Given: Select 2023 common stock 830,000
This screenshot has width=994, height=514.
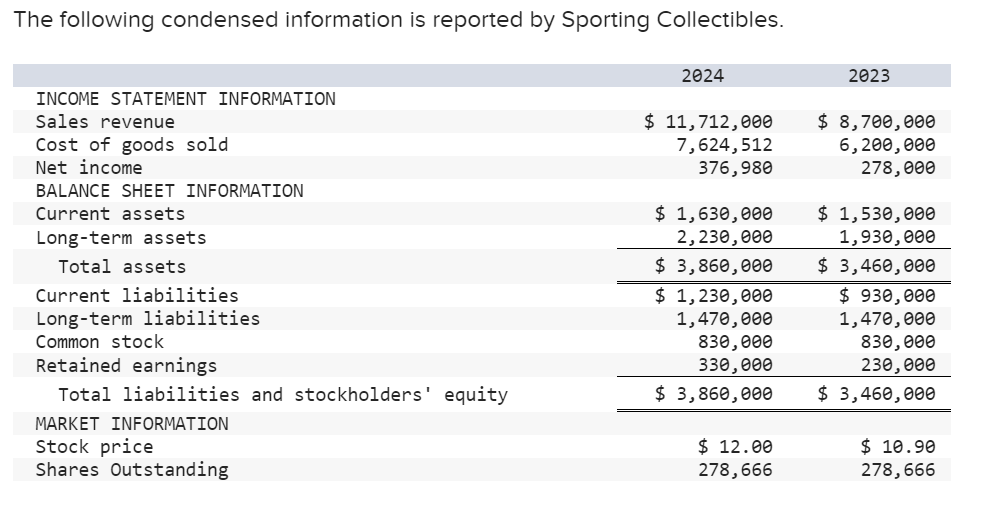Looking at the screenshot, I should point(898,342).
